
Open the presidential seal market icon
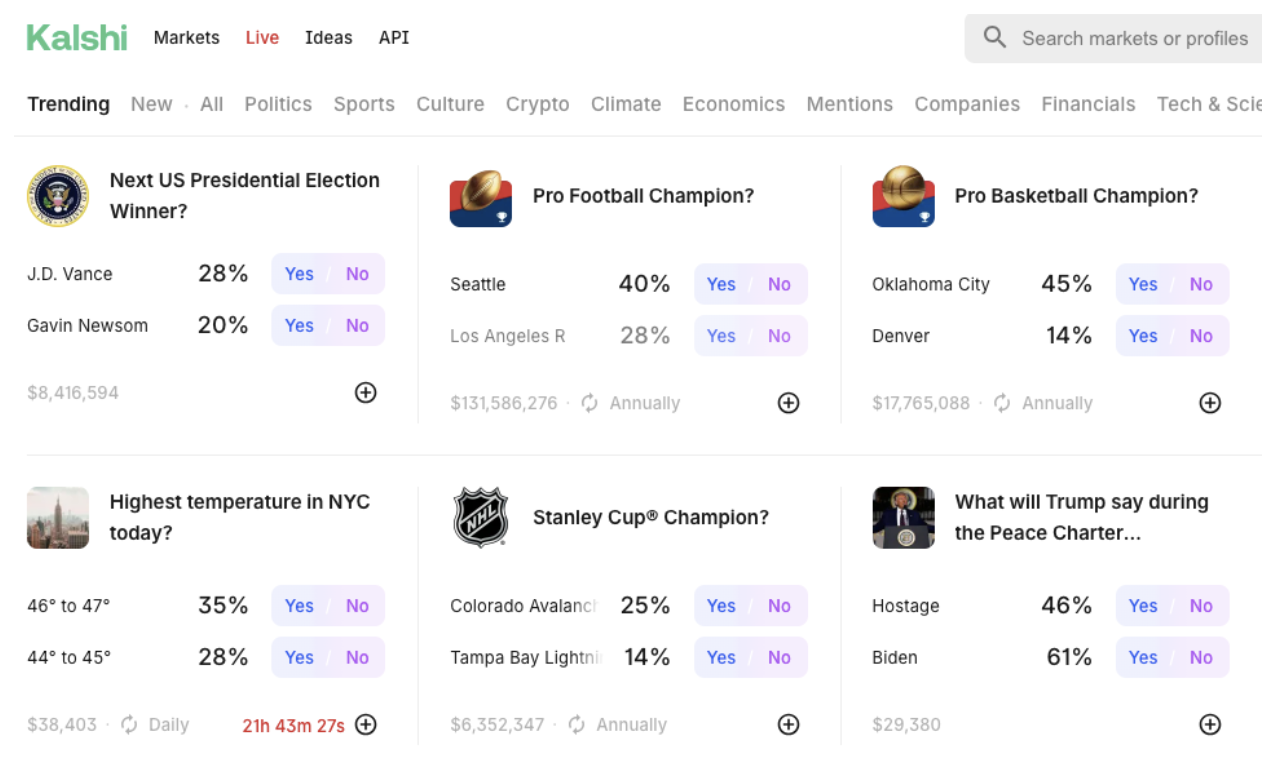pos(58,196)
